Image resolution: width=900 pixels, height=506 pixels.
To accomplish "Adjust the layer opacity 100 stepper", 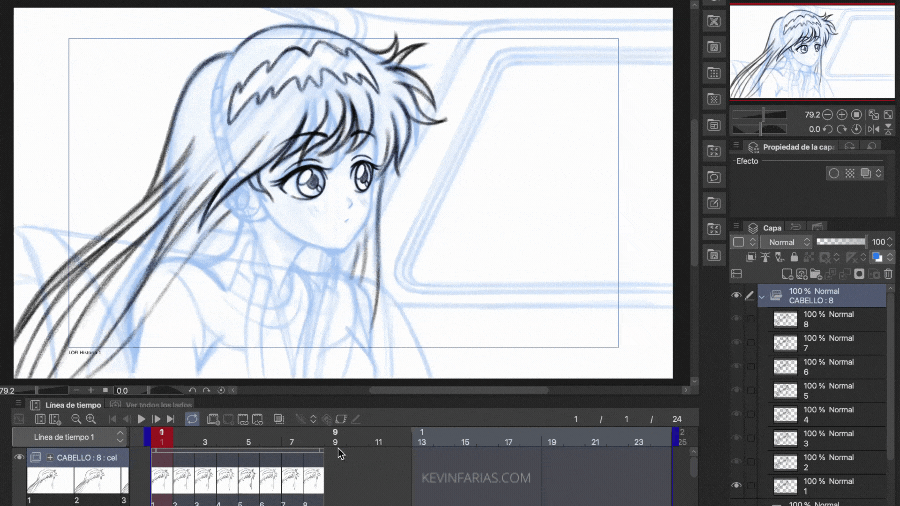I will [890, 242].
